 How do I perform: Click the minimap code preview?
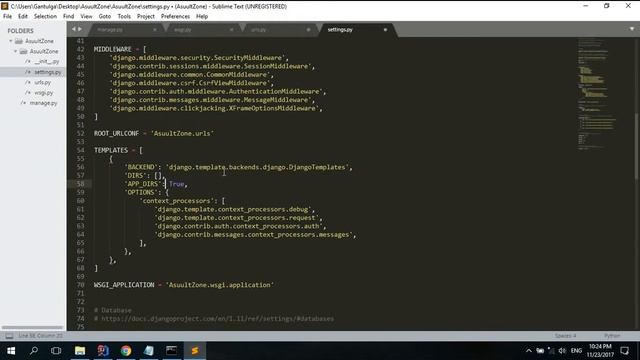(x=596, y=94)
